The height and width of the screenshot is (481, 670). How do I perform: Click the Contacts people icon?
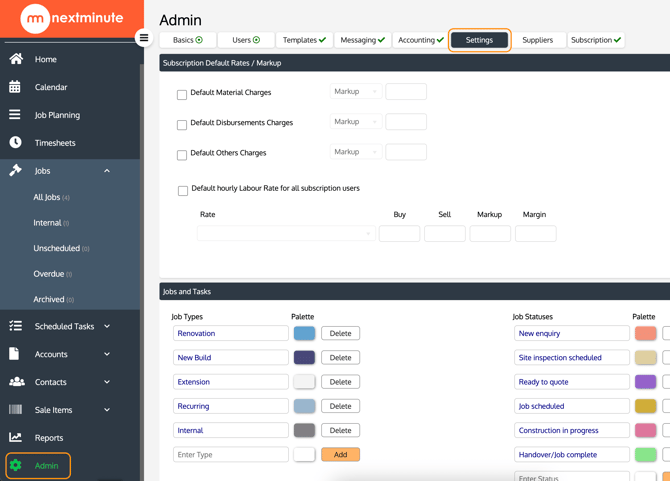[16, 382]
